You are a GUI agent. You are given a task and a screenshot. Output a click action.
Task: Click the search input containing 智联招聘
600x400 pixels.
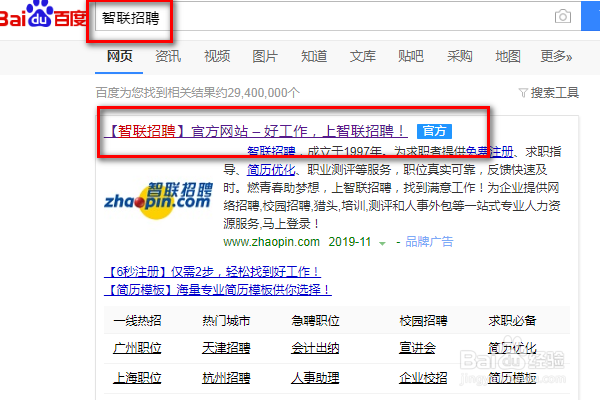pos(338,16)
